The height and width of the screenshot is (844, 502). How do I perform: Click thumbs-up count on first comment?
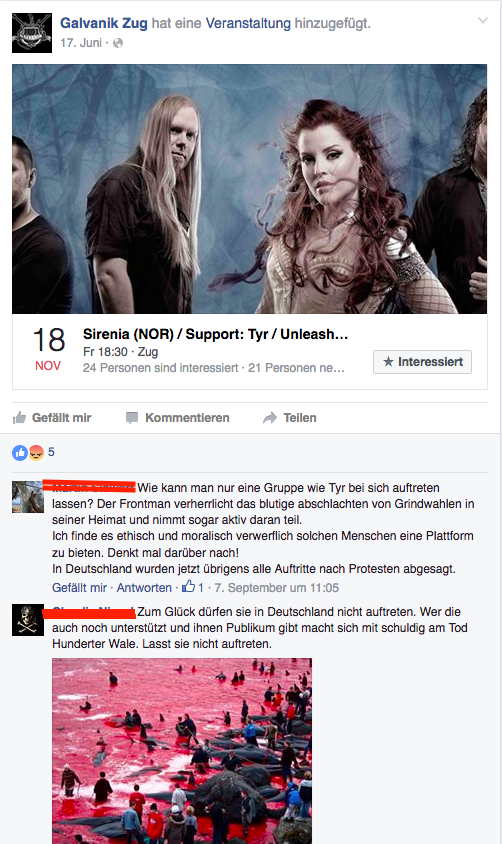193,587
